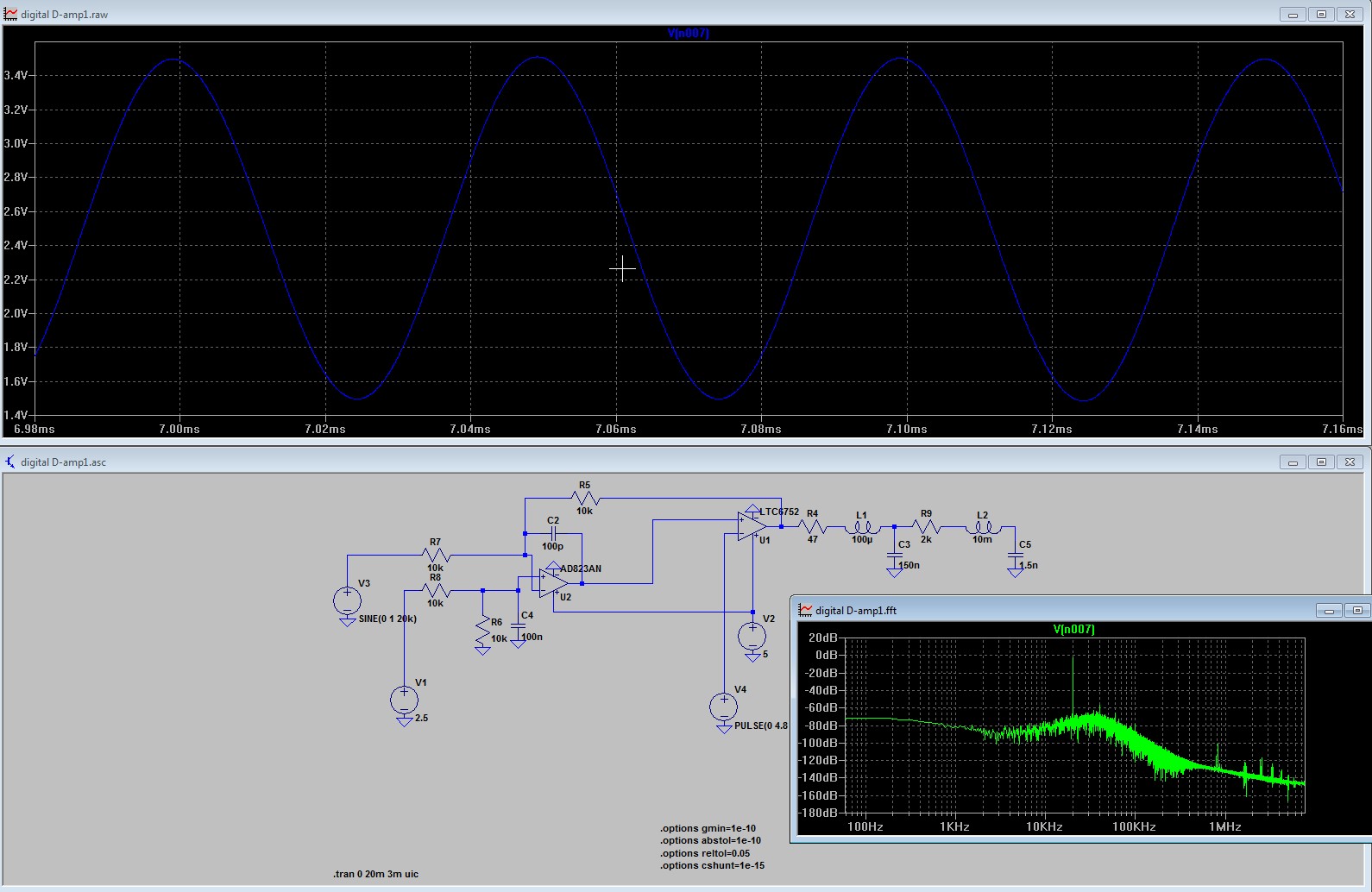Click the .tran 0 20m 3m uic directive

tap(376, 874)
